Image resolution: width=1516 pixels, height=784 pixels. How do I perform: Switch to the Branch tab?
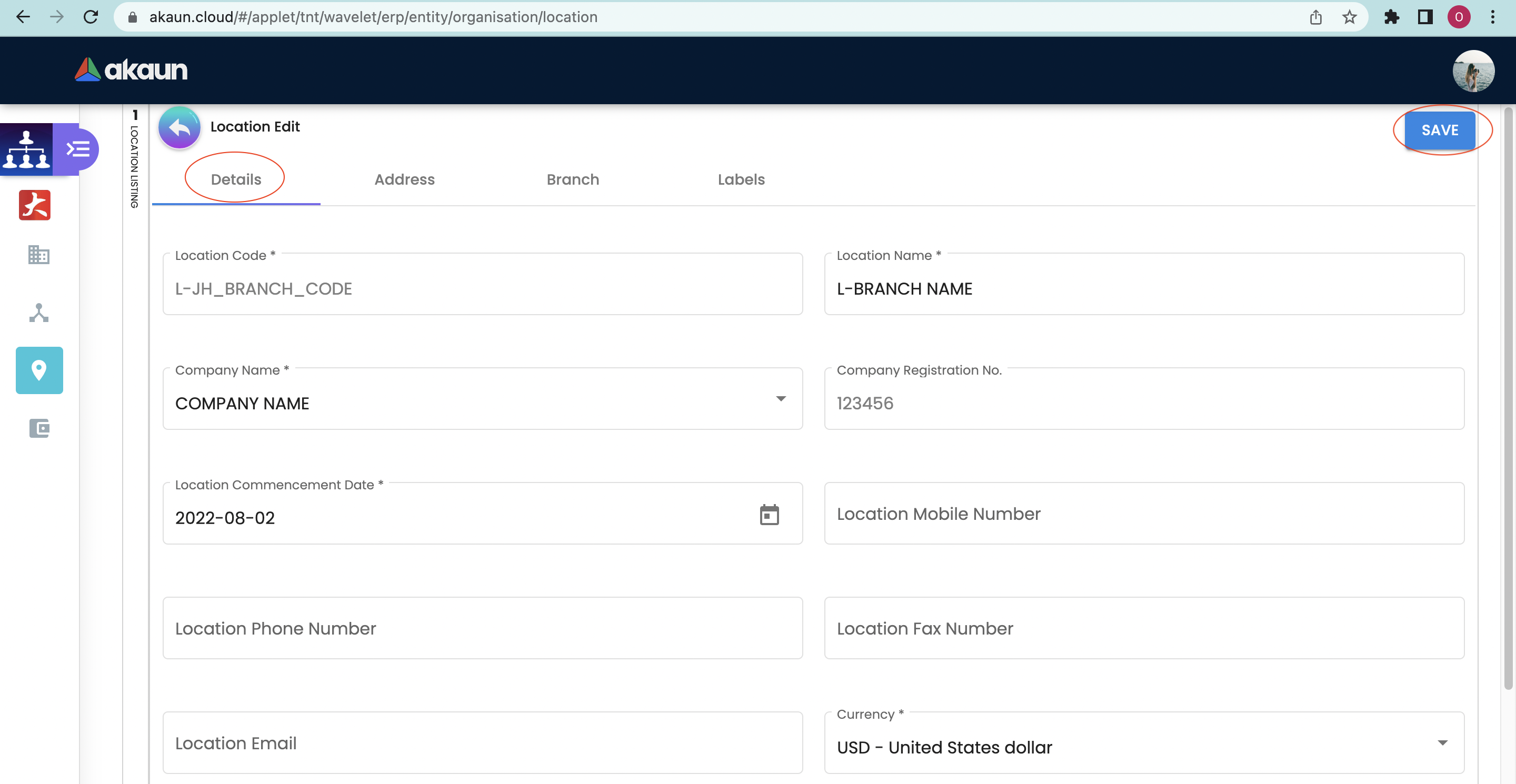click(573, 179)
